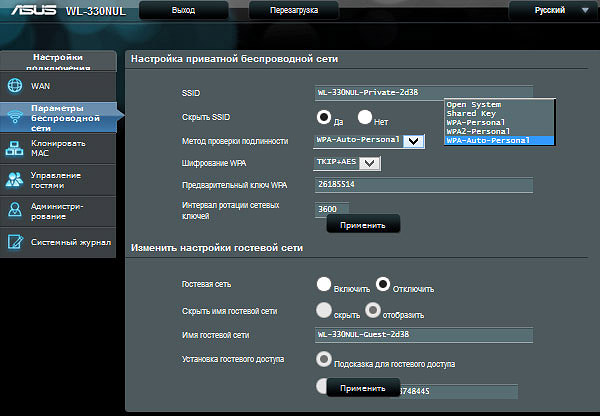Click the SSID input field
The width and height of the screenshot is (600, 416).
[424, 93]
